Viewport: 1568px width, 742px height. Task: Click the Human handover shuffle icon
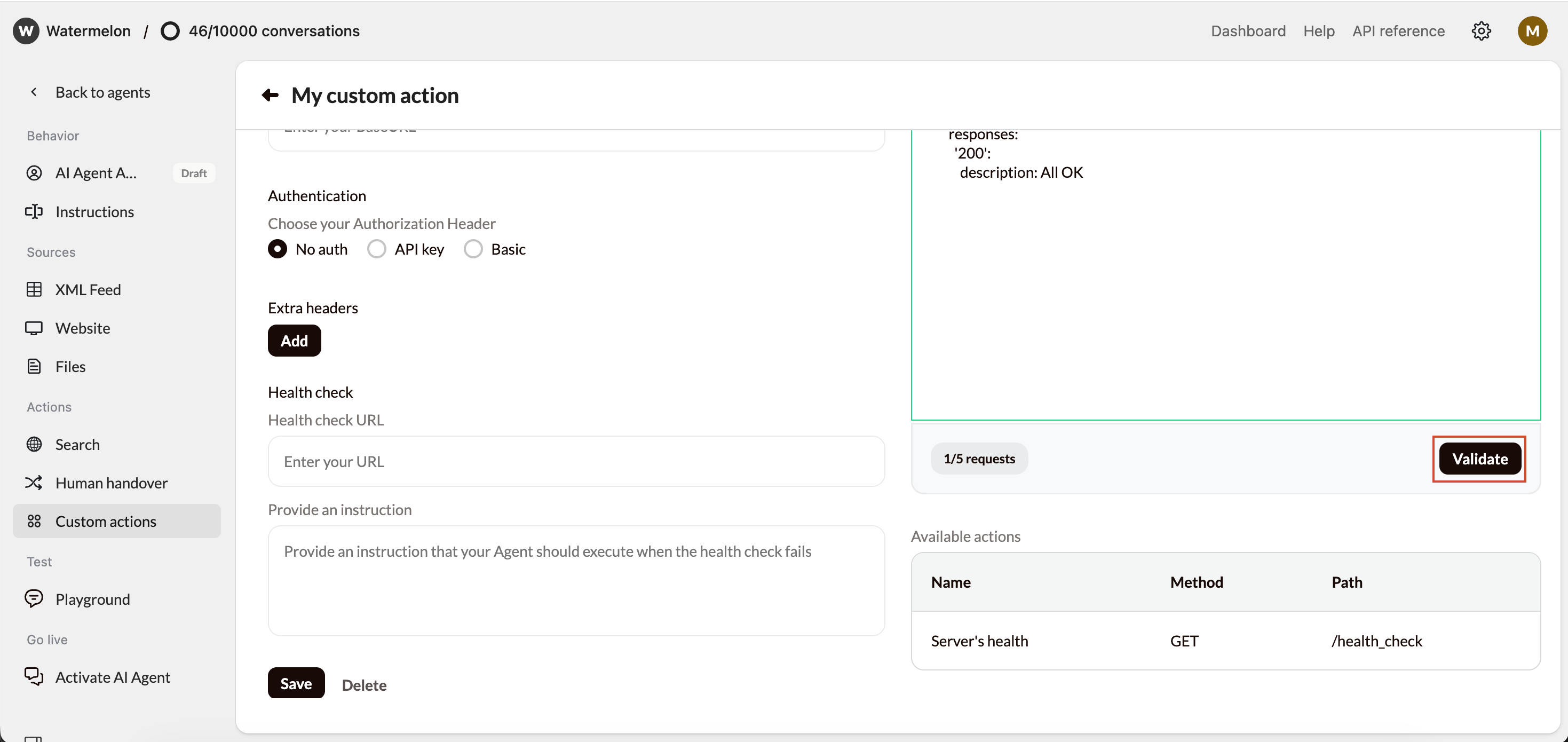pyautogui.click(x=34, y=483)
